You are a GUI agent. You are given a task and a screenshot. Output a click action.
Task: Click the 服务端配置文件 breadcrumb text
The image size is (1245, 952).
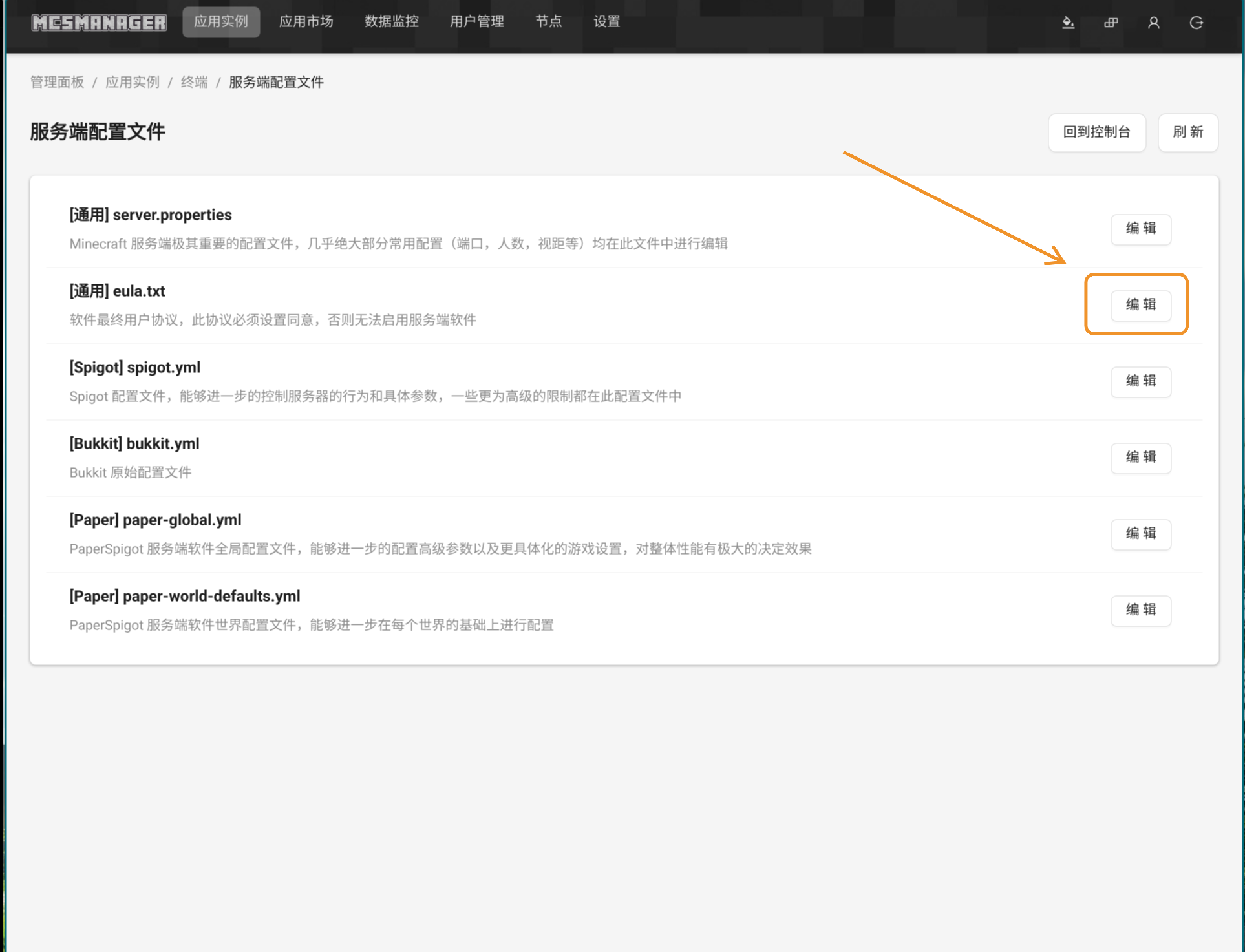pyautogui.click(x=276, y=82)
